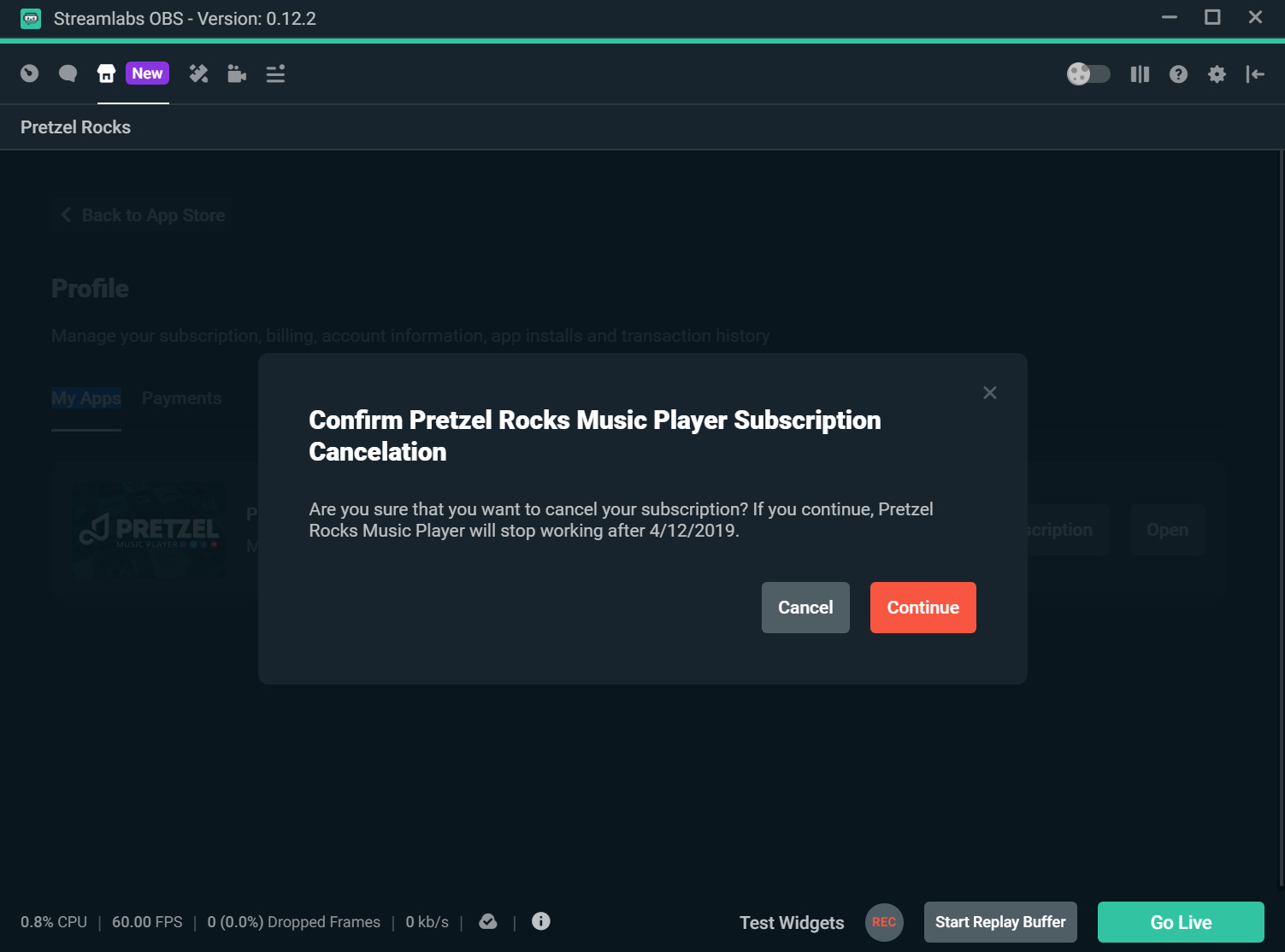
Task: Go Back to App Store
Action: (x=143, y=215)
